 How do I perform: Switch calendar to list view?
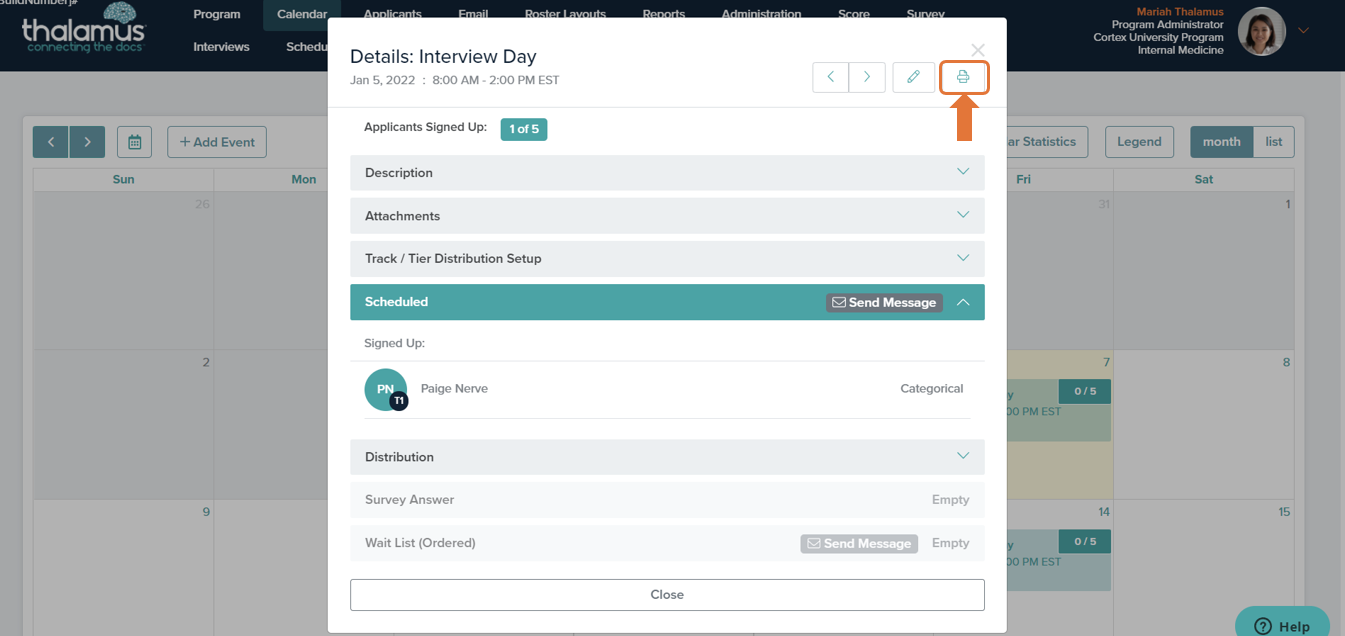click(x=1274, y=142)
